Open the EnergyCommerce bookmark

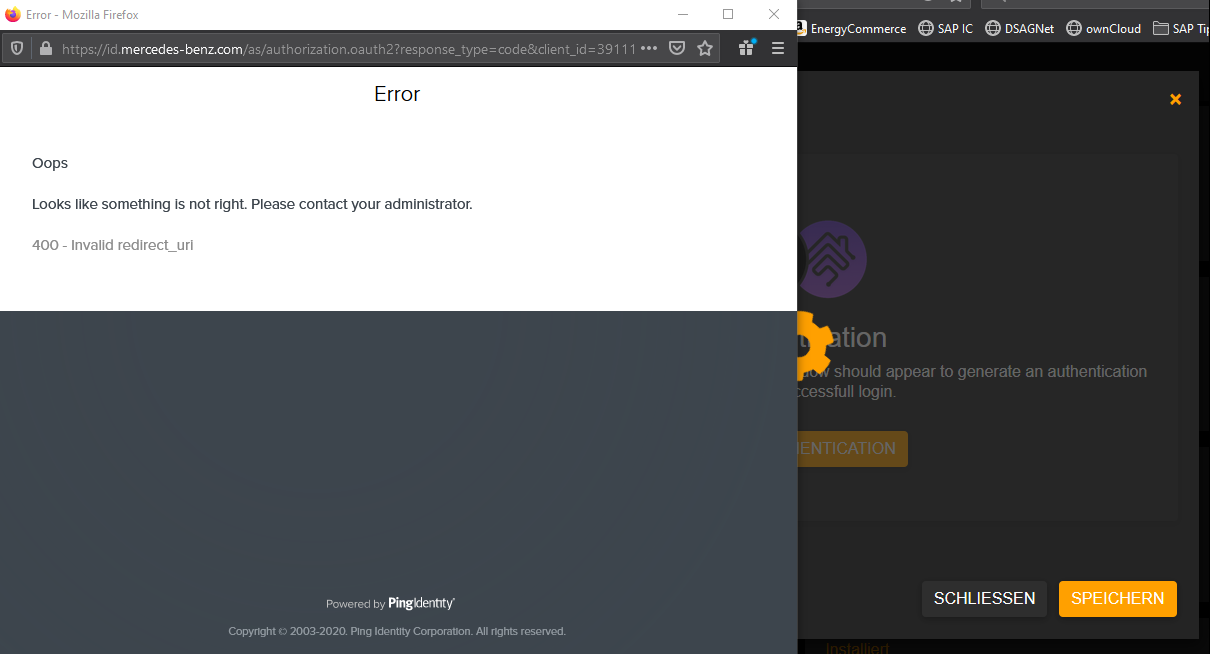[x=856, y=28]
